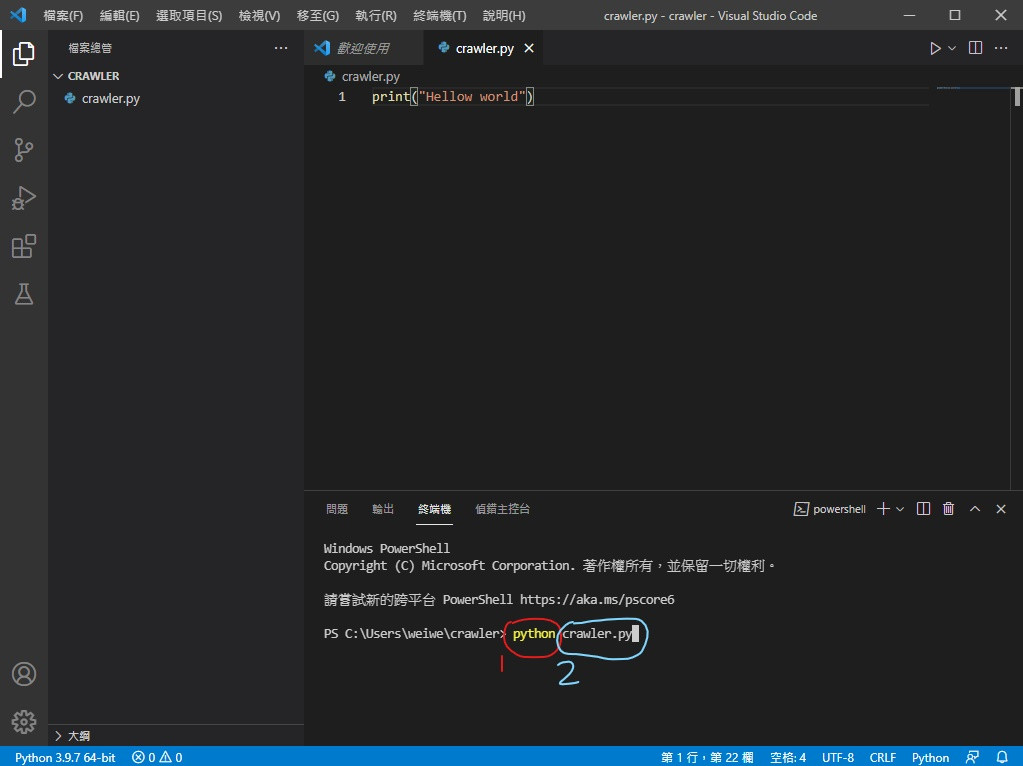1023x766 pixels.
Task: Select the 終端機 panel tab
Action: tap(435, 509)
